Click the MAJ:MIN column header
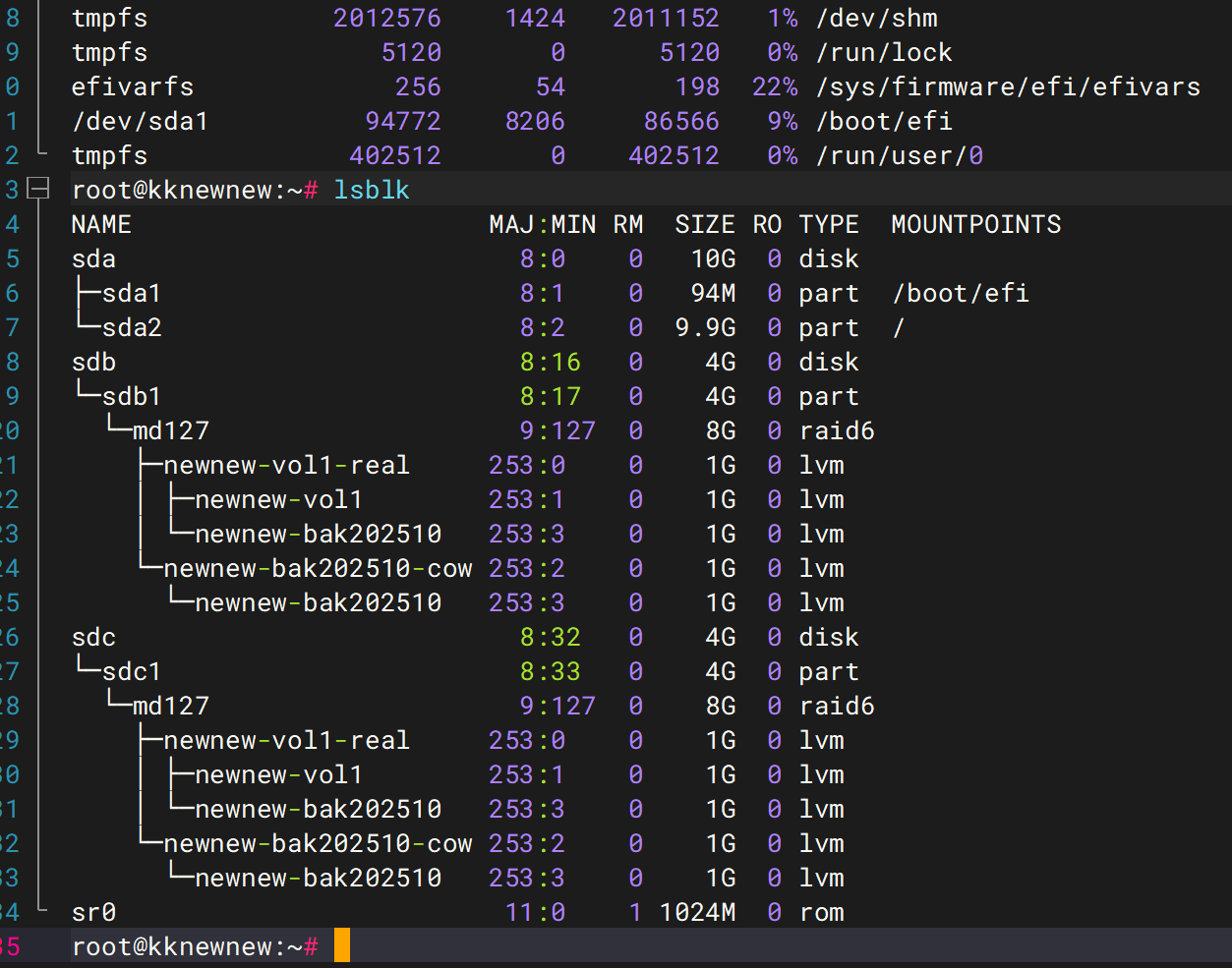Viewport: 1232px width, 968px height. click(x=543, y=224)
